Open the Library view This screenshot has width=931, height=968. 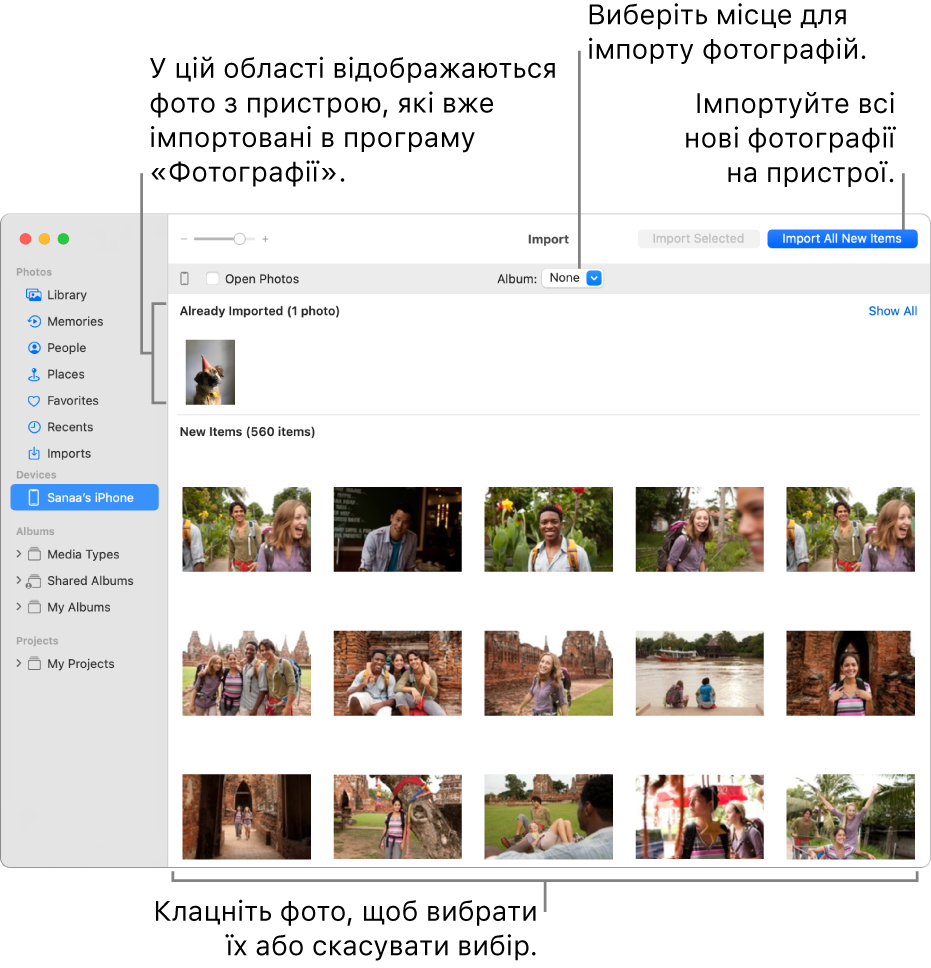[x=66, y=294]
